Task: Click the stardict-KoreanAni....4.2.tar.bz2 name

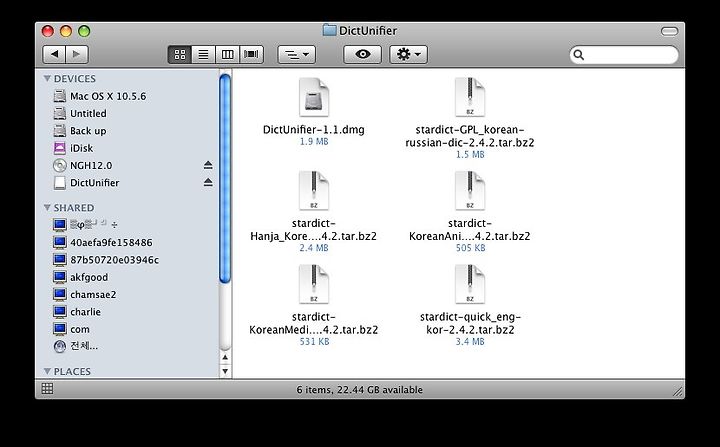Action: (x=470, y=230)
